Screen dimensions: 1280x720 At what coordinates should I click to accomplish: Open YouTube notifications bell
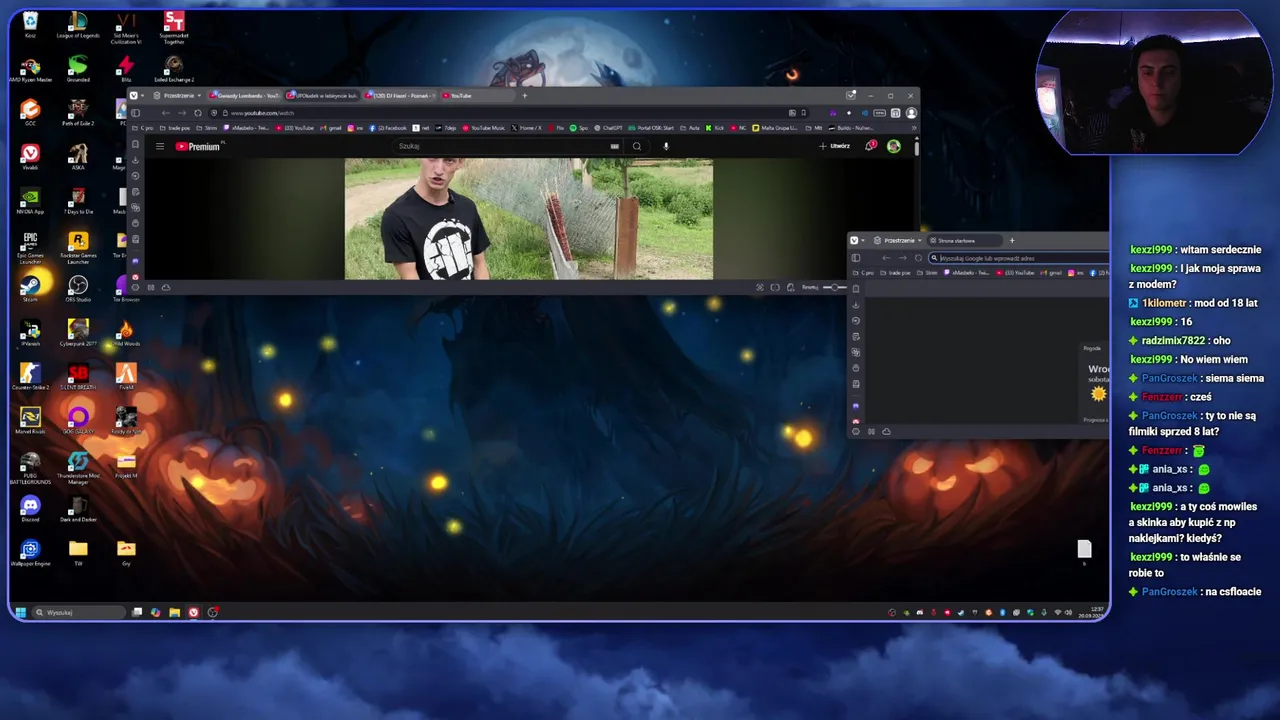coord(870,146)
